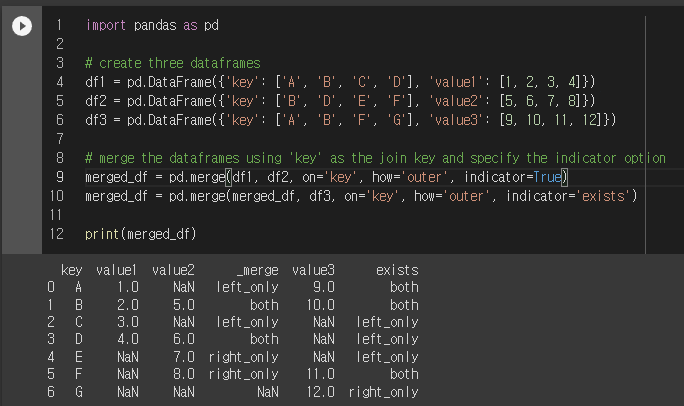Click the 'value3' column header in output
The image size is (684, 406).
click(313, 270)
